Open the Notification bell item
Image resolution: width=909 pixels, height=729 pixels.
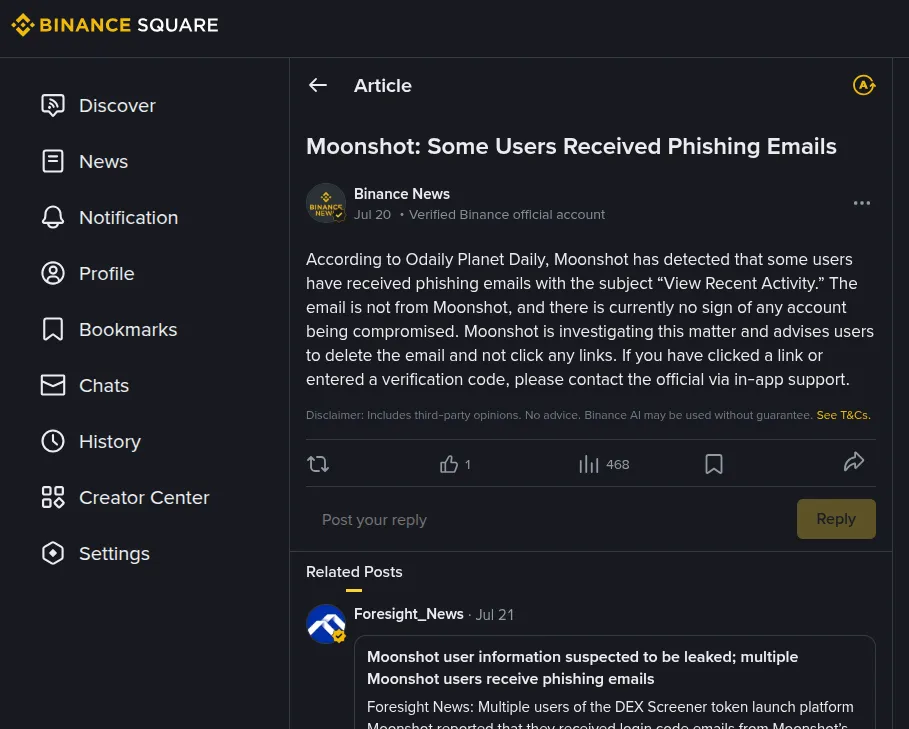pos(110,217)
